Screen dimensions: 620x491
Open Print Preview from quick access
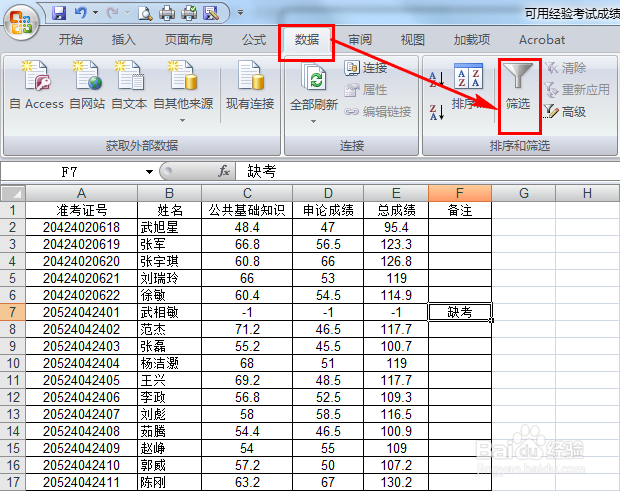(145, 13)
